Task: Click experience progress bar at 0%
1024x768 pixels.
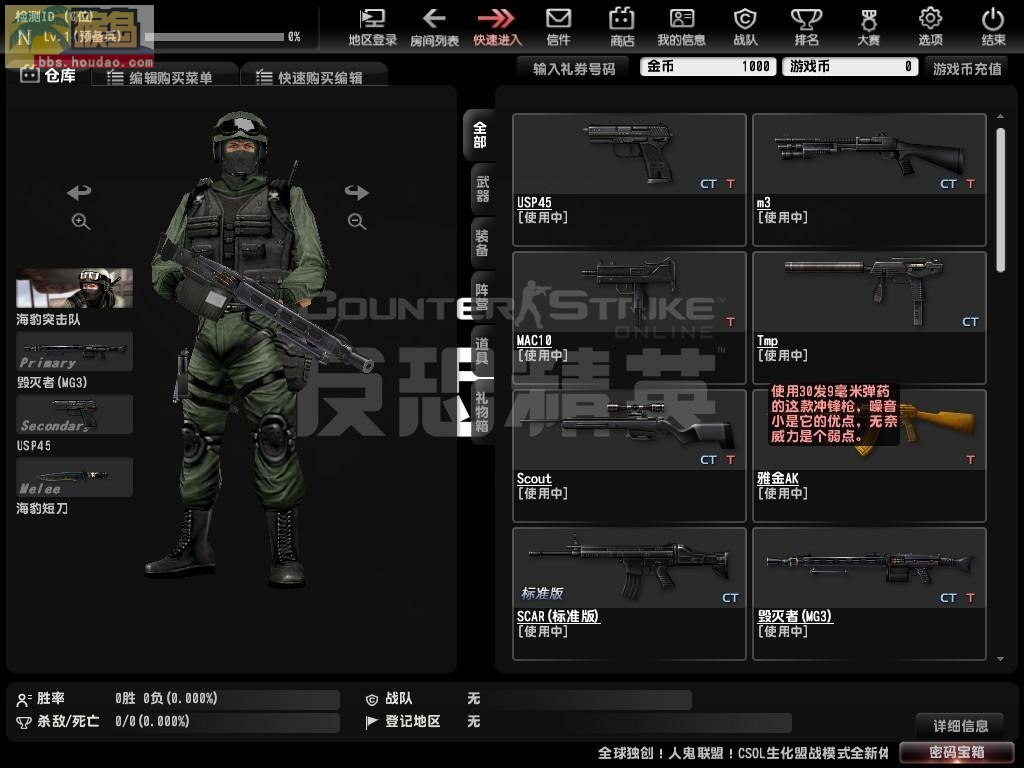Action: pyautogui.click(x=215, y=37)
